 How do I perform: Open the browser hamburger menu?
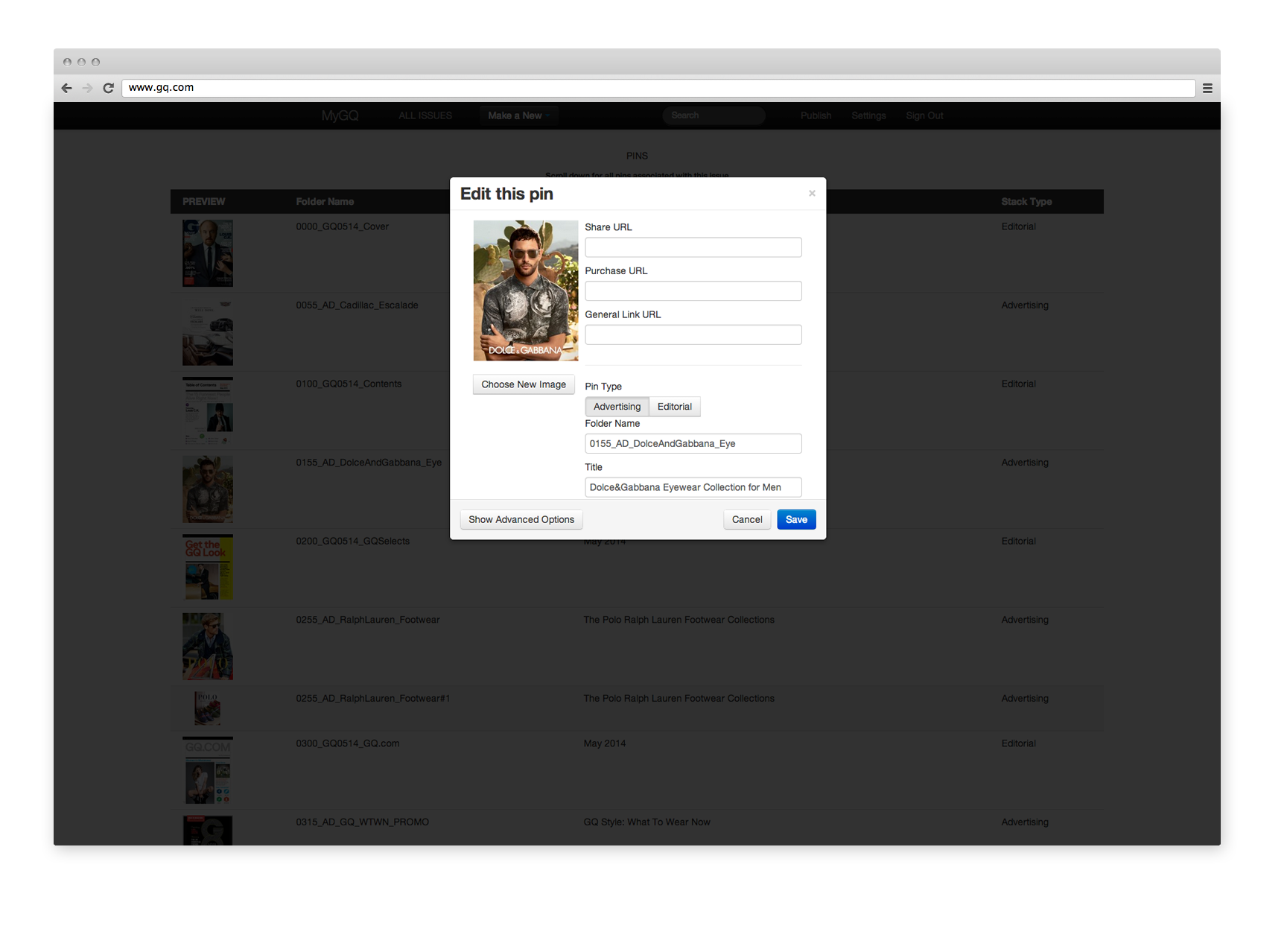click(x=1207, y=88)
